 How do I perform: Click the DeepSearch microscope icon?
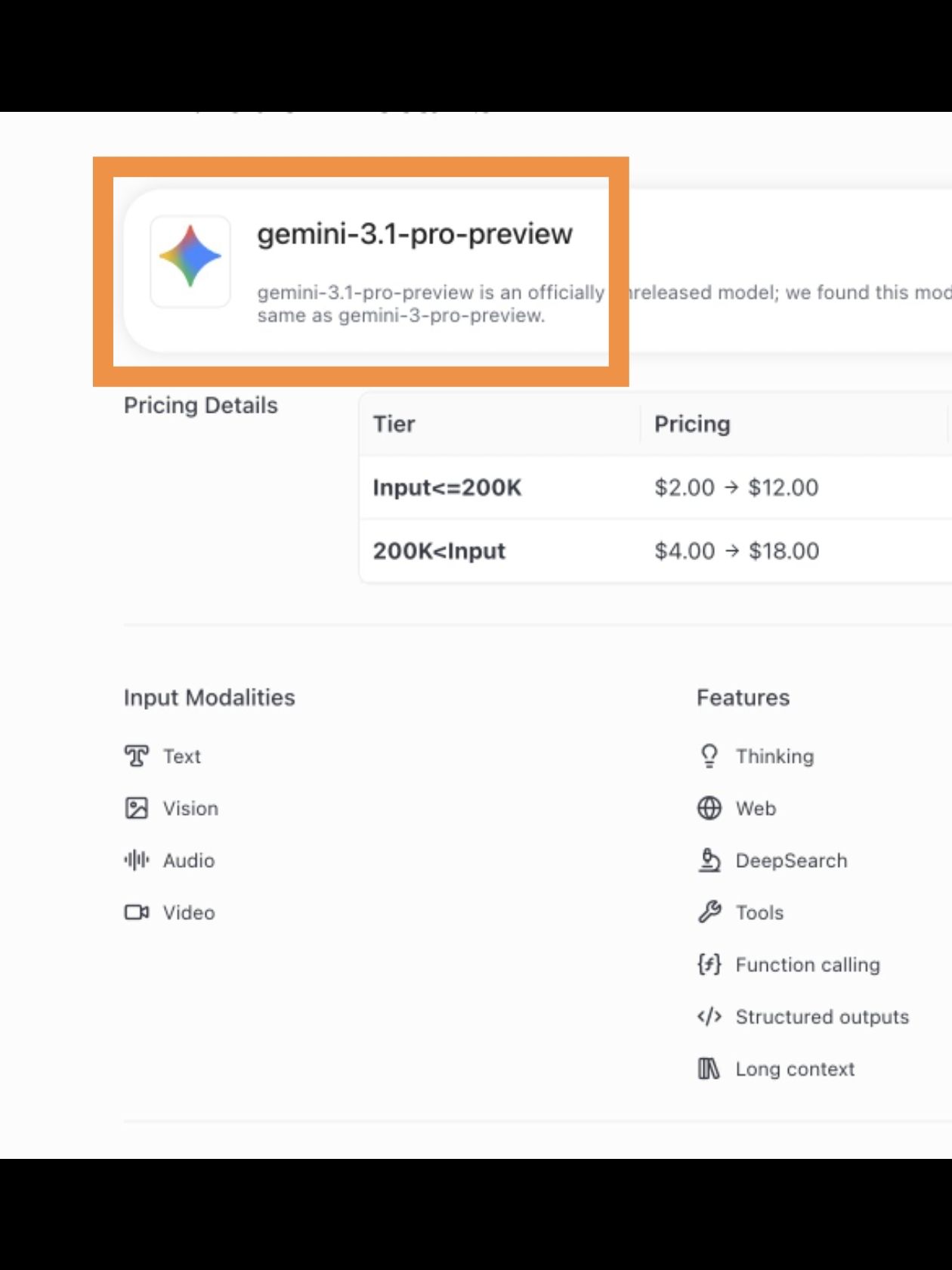[709, 860]
